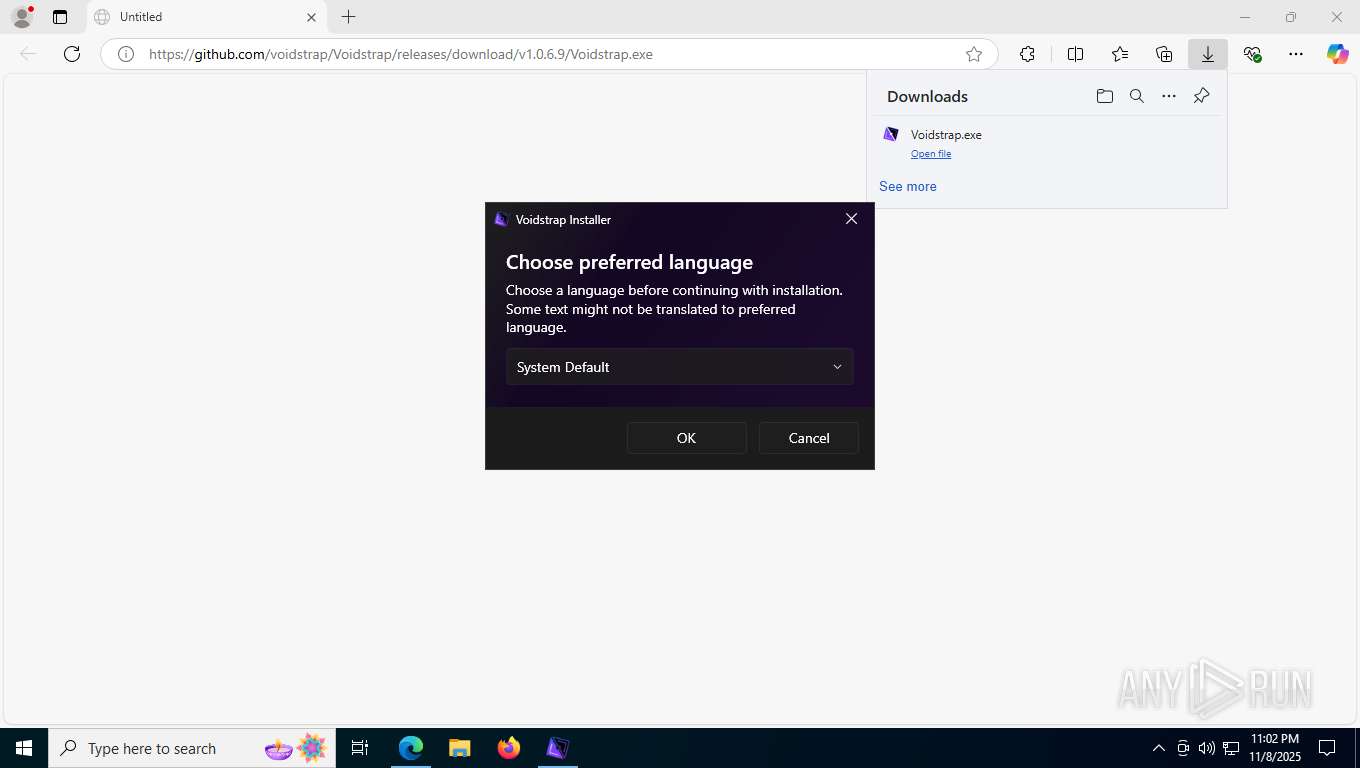
Task: Open volume control in tray
Action: (x=1206, y=748)
